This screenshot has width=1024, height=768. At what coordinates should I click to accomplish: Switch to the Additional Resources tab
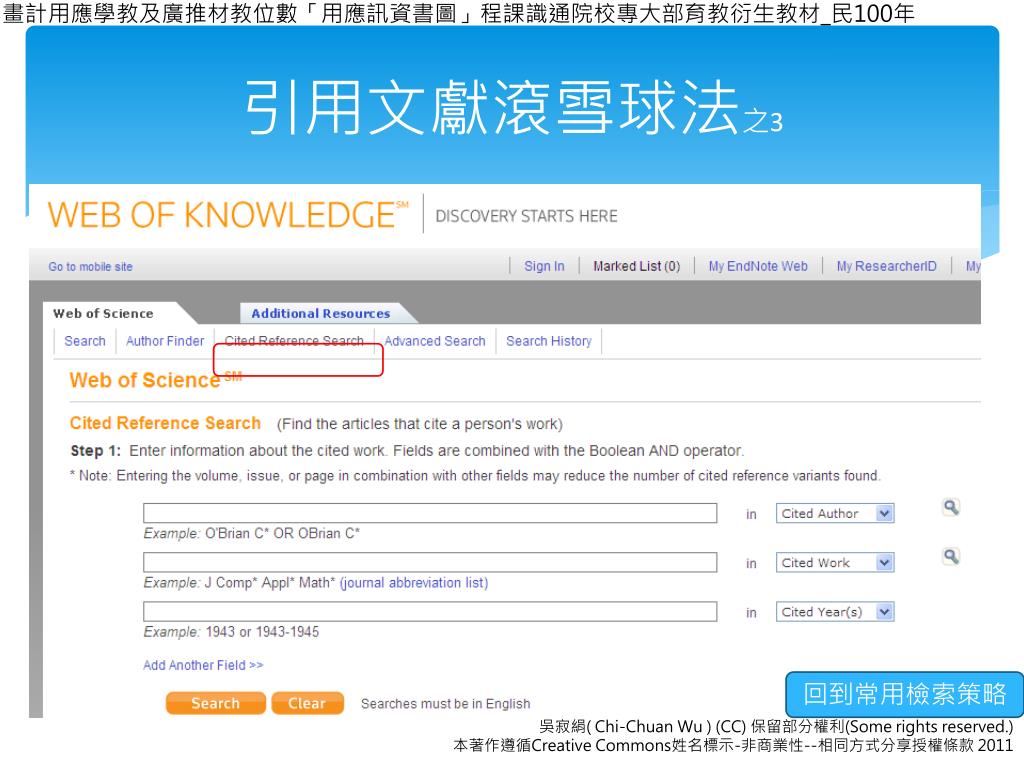(x=321, y=313)
